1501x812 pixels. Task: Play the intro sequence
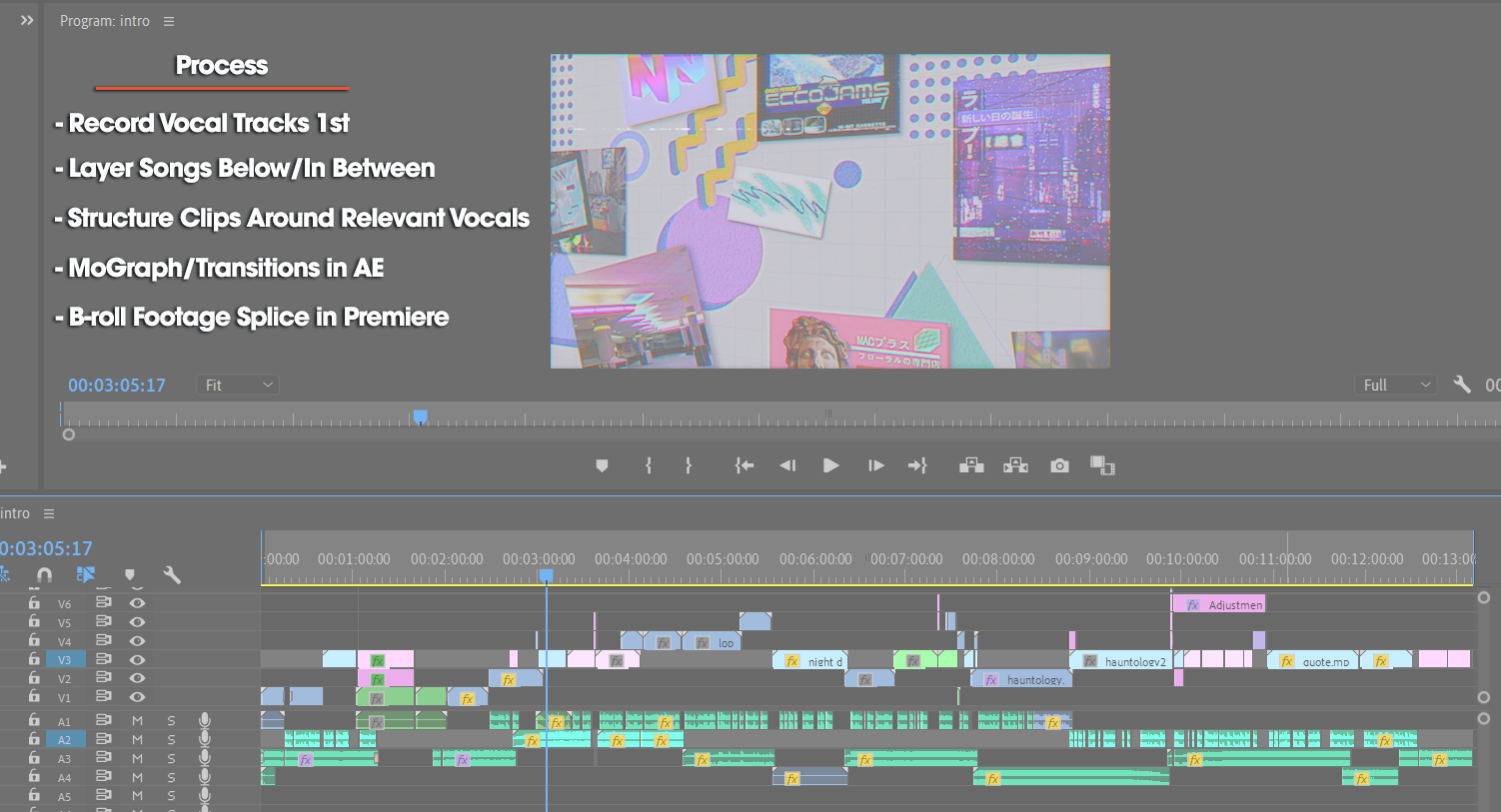[x=830, y=465]
